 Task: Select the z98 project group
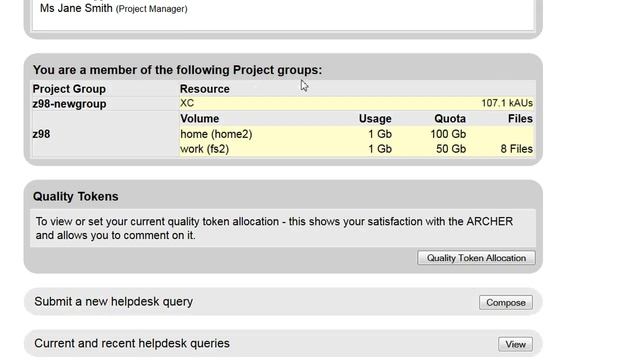click(x=41, y=134)
